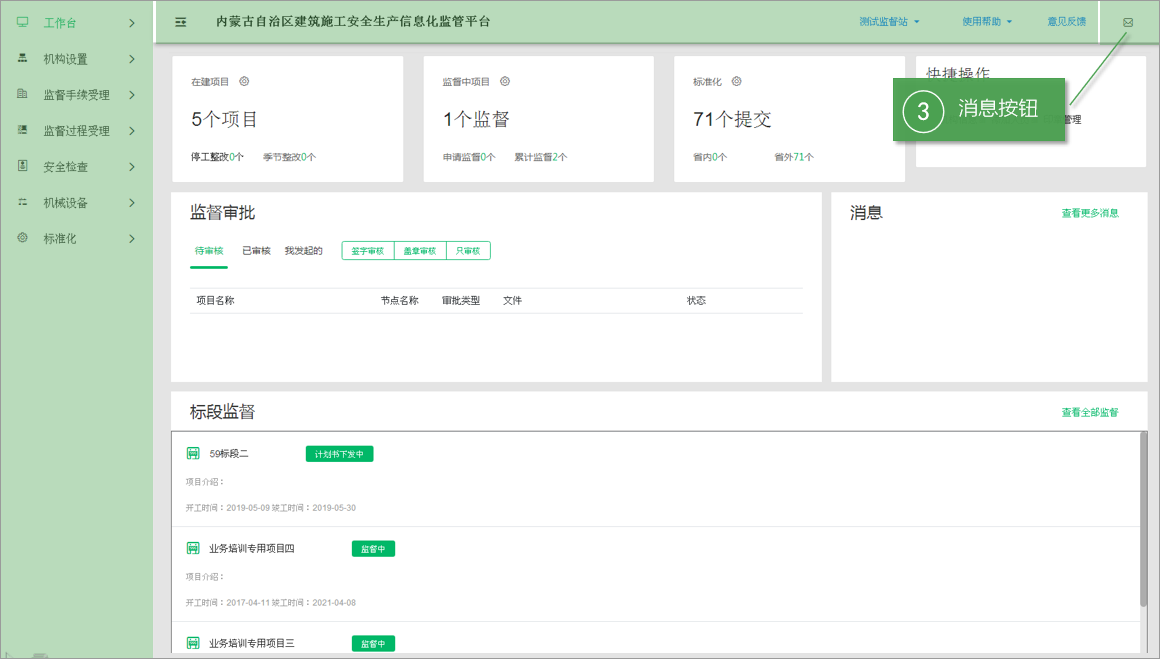Open 安全检查 menu label
Image resolution: width=1160 pixels, height=659 pixels.
65,166
